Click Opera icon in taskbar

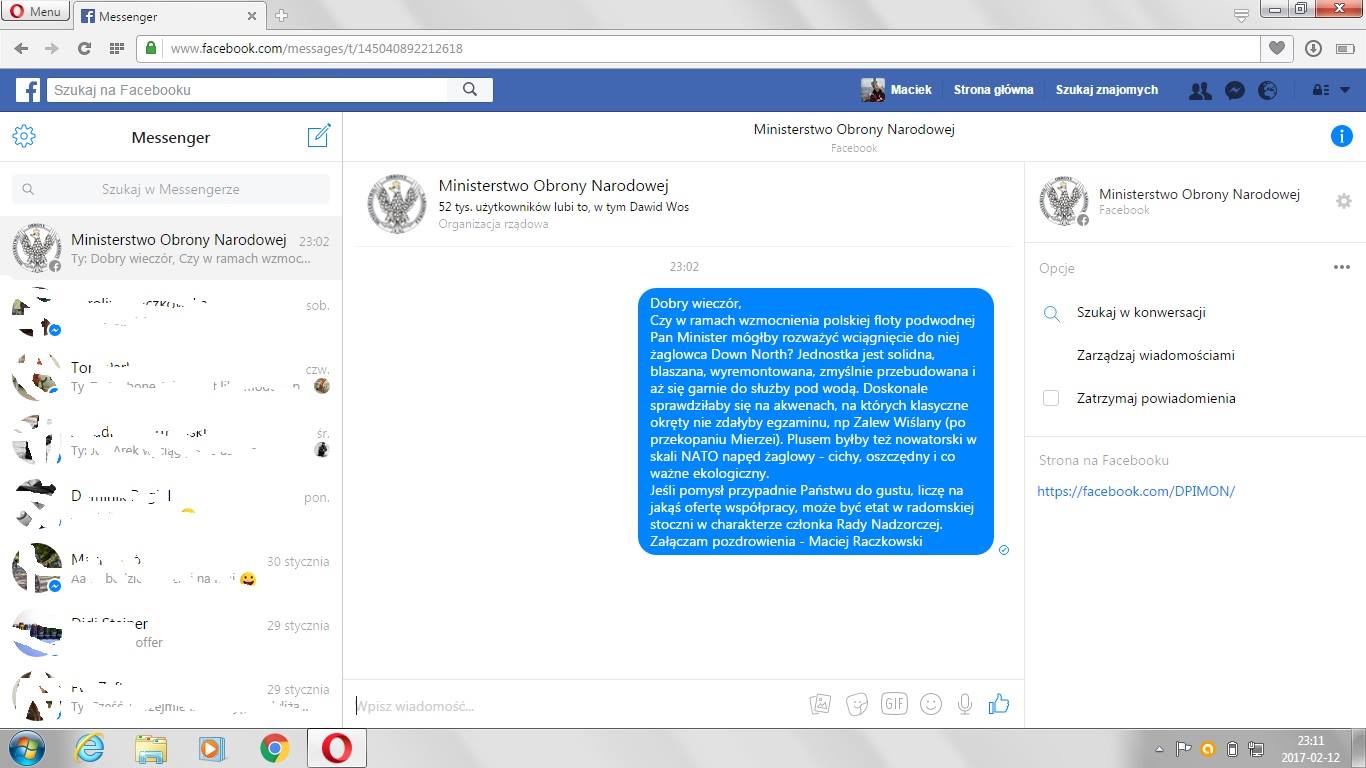pyautogui.click(x=337, y=748)
